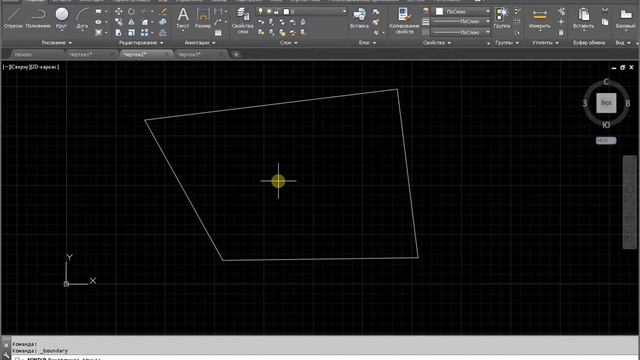Open the calculator in Utilities panel
640x360 pixels.
[x=561, y=32]
